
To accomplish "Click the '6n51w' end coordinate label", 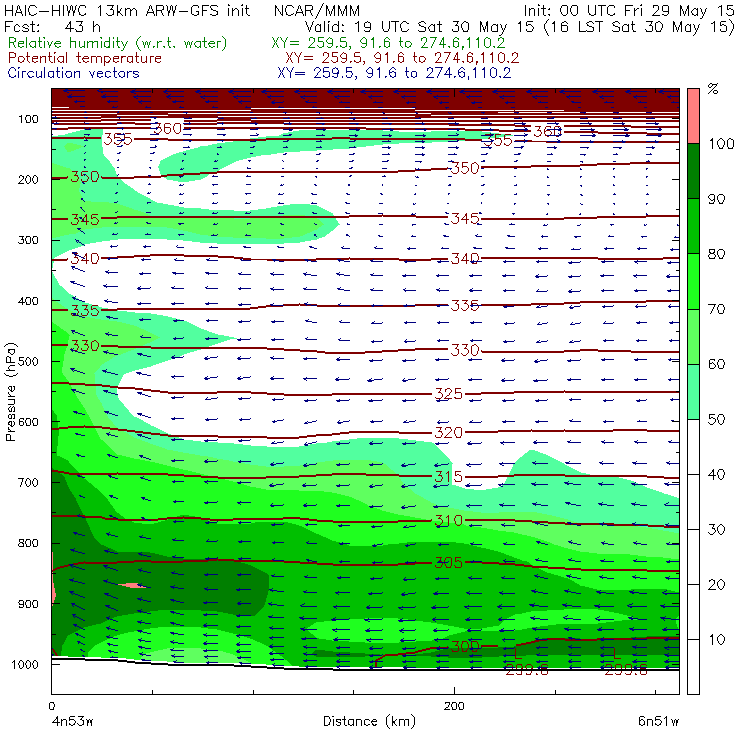I will [x=658, y=721].
